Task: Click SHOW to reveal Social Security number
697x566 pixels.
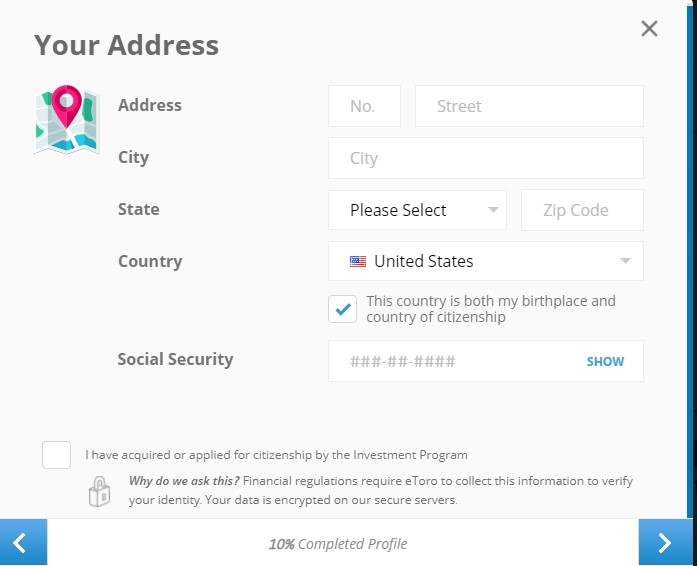Action: [605, 361]
